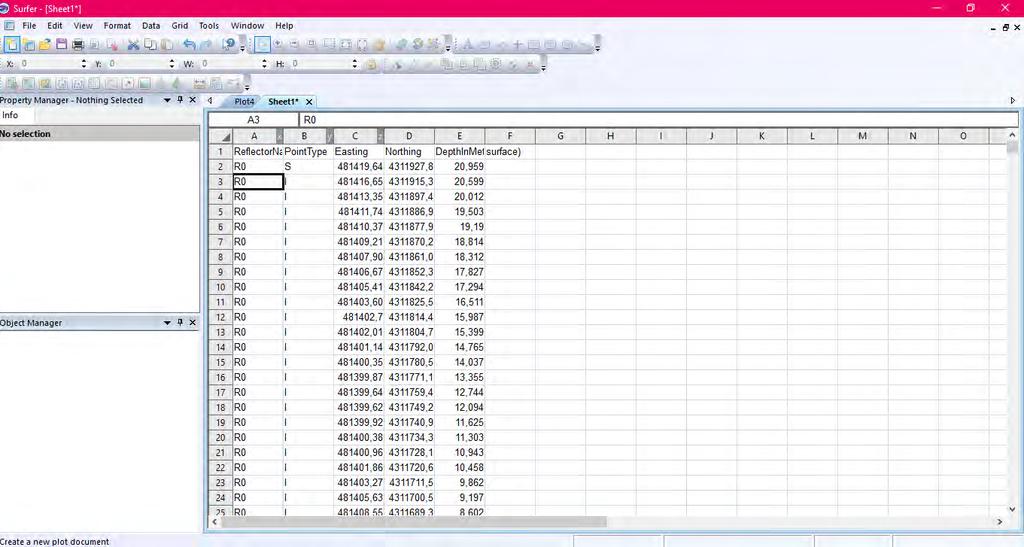Toggle the aspect ratio lock icon

(x=371, y=64)
